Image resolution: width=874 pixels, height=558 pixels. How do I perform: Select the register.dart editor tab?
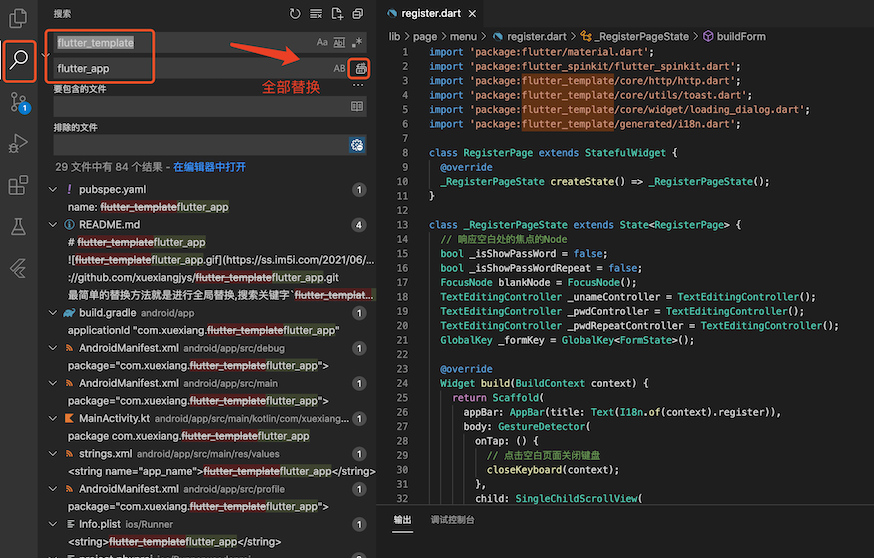(x=432, y=13)
